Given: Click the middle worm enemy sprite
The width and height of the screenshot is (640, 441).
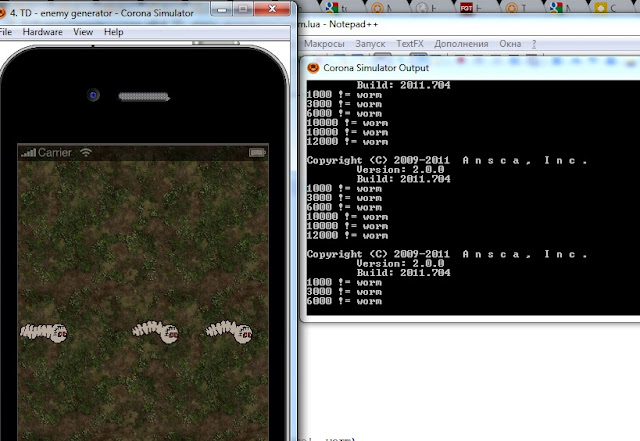Looking at the screenshot, I should (x=156, y=332).
